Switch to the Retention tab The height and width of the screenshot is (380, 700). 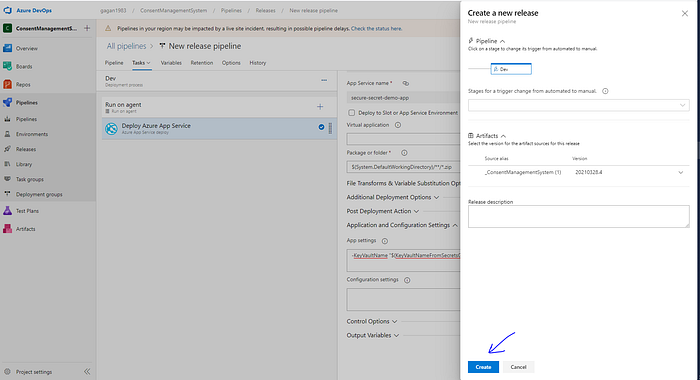tap(202, 63)
